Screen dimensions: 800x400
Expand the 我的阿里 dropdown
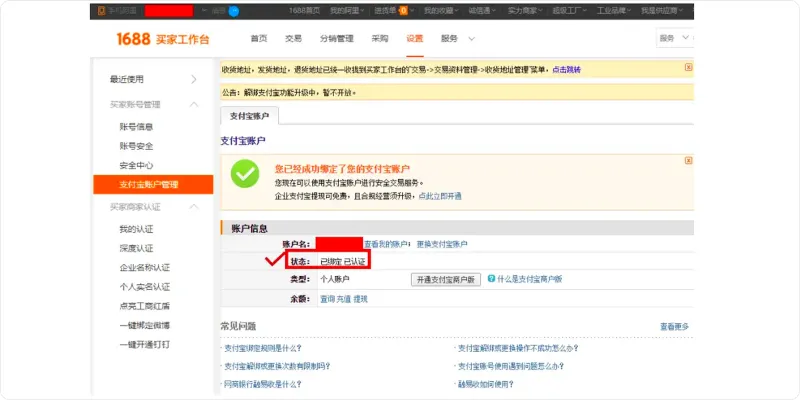tap(347, 11)
